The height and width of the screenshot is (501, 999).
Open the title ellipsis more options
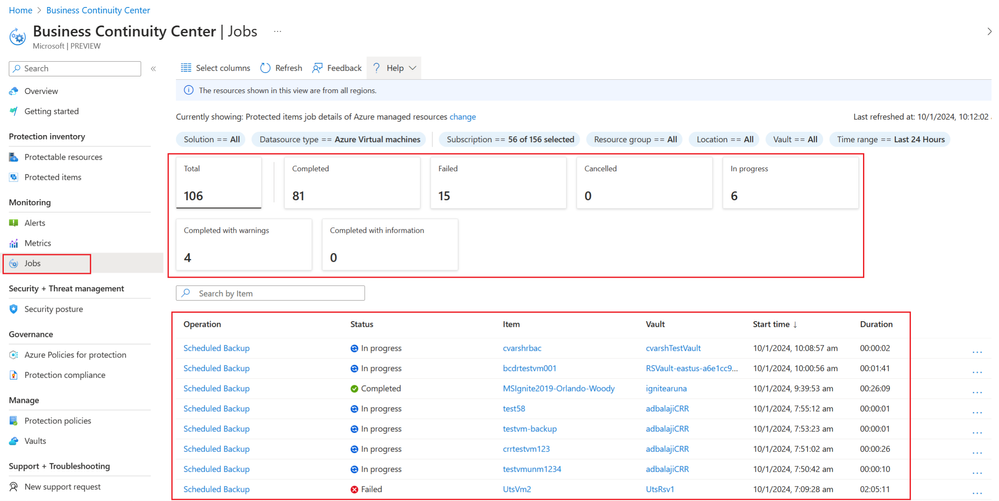pyautogui.click(x=277, y=31)
